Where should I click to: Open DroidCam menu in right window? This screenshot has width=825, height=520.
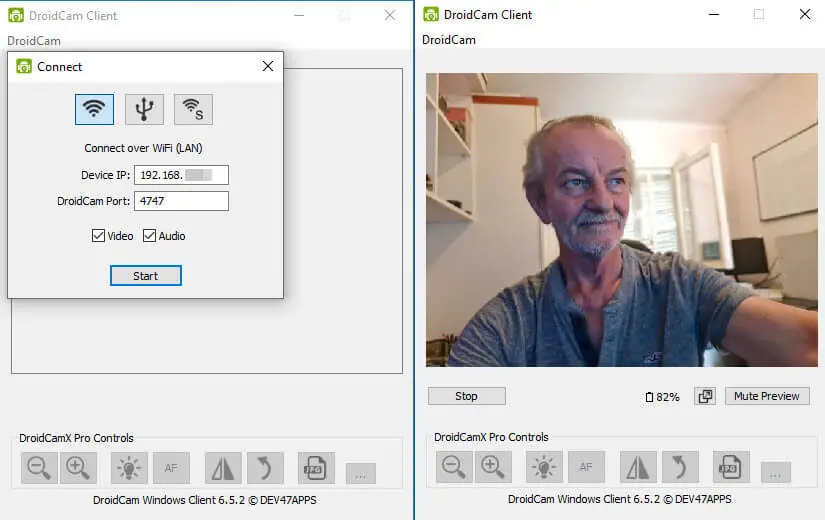pos(449,39)
